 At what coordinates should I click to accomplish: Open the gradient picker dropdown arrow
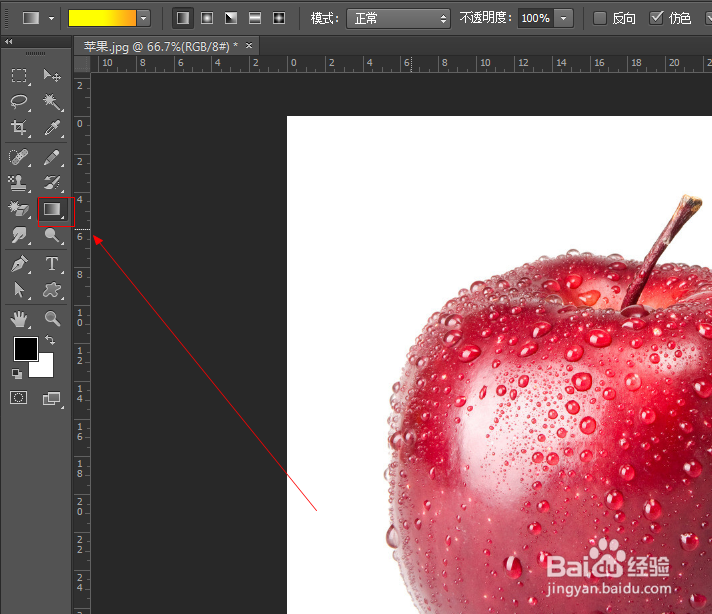[143, 19]
